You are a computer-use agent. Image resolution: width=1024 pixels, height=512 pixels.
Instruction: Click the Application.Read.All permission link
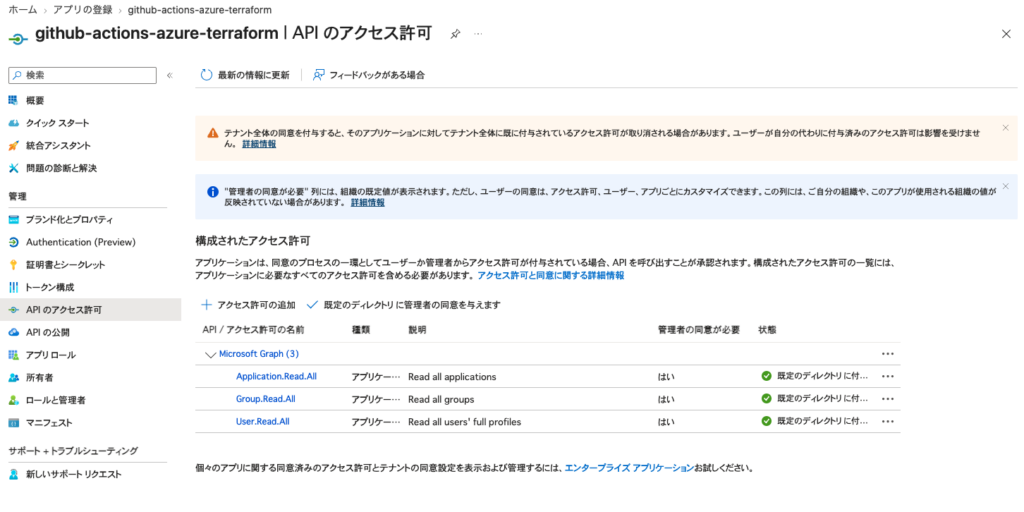click(x=276, y=376)
